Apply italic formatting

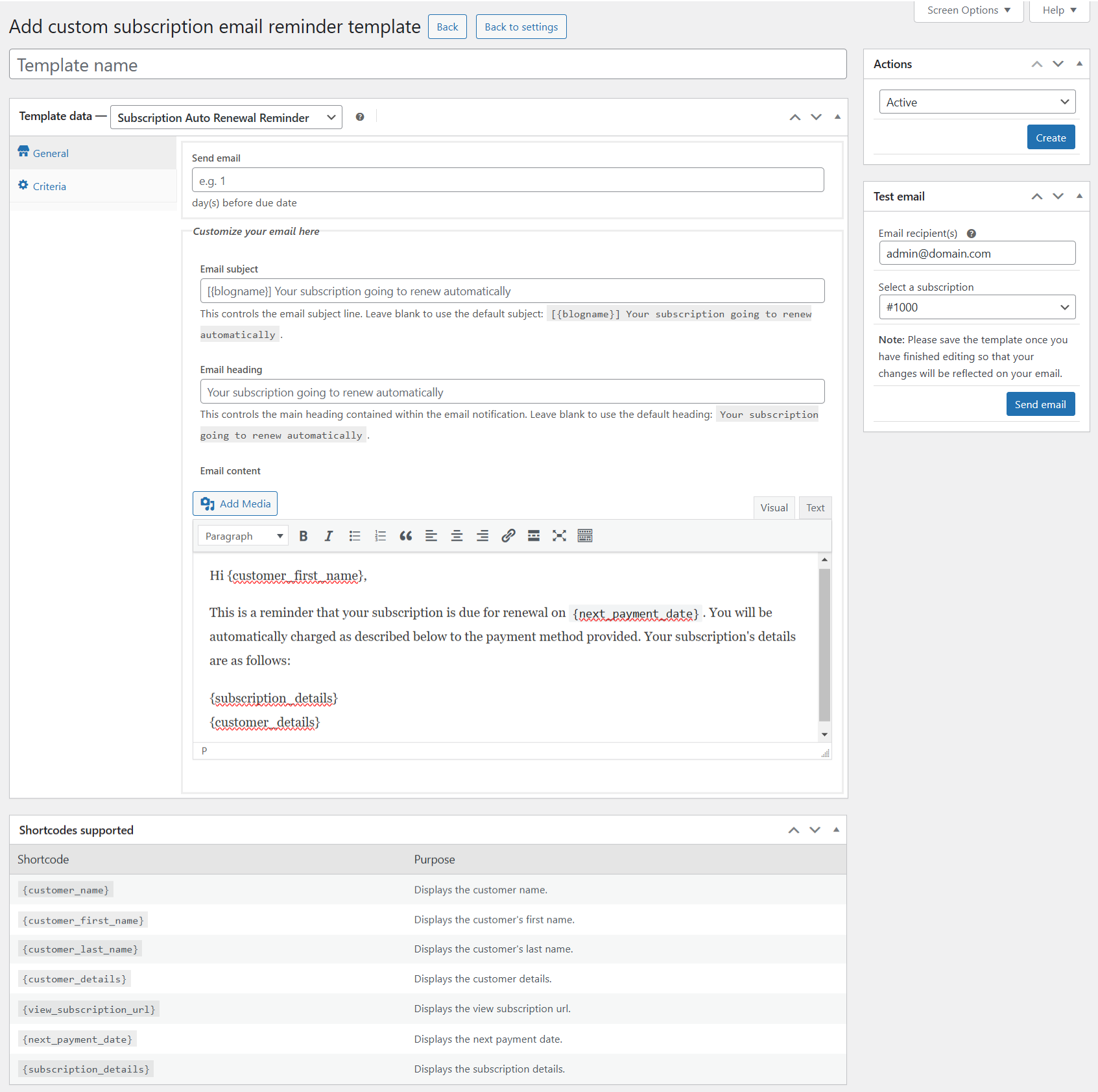(x=329, y=535)
